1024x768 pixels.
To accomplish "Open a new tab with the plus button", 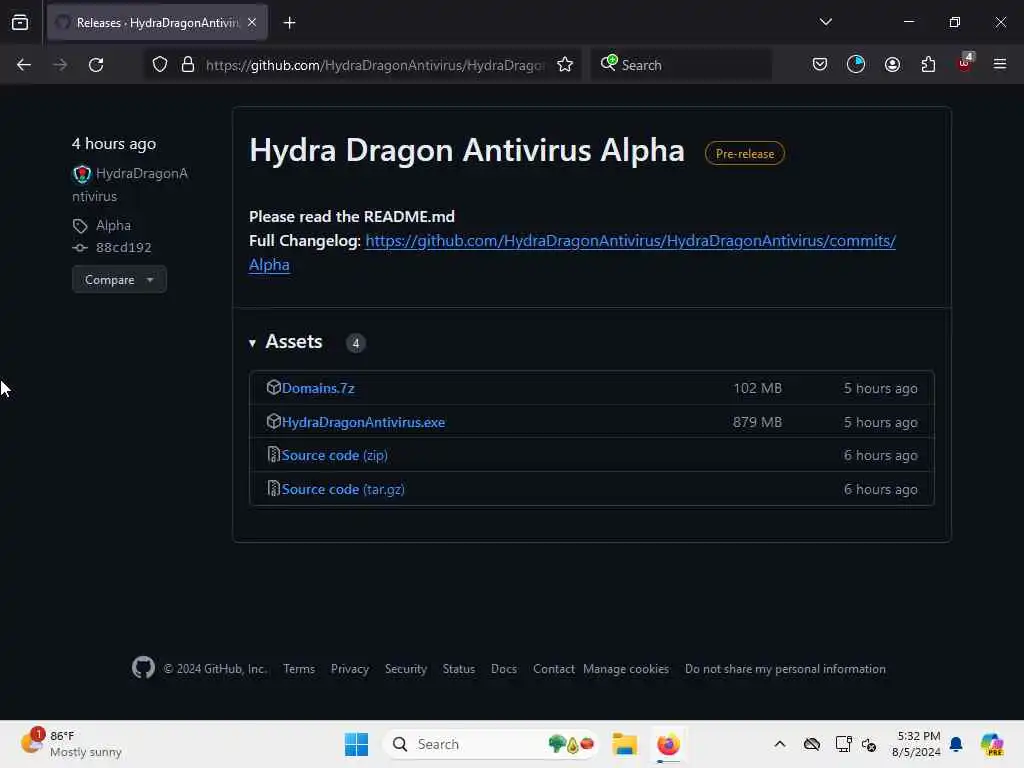I will [x=289, y=23].
